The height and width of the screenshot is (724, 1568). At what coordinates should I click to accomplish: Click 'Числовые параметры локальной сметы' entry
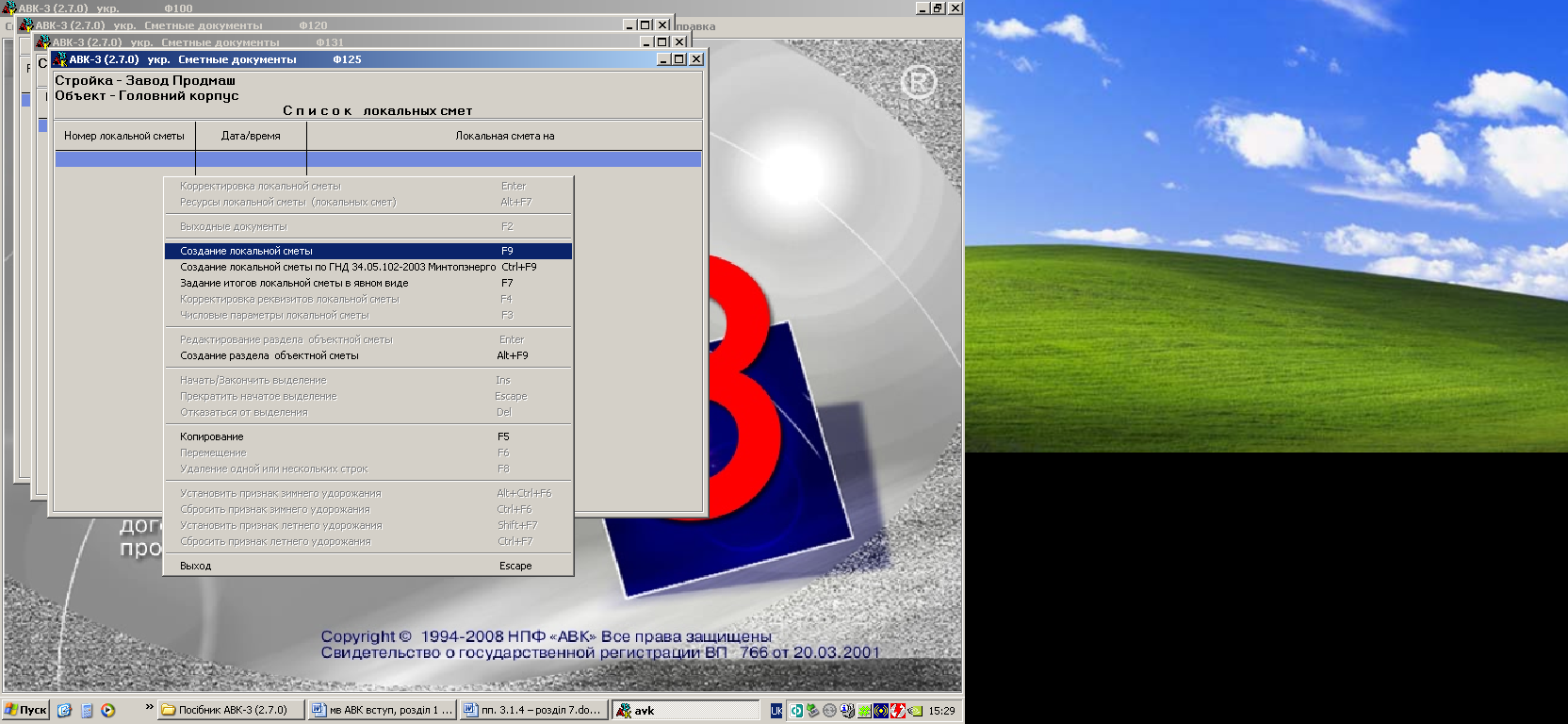point(367,315)
